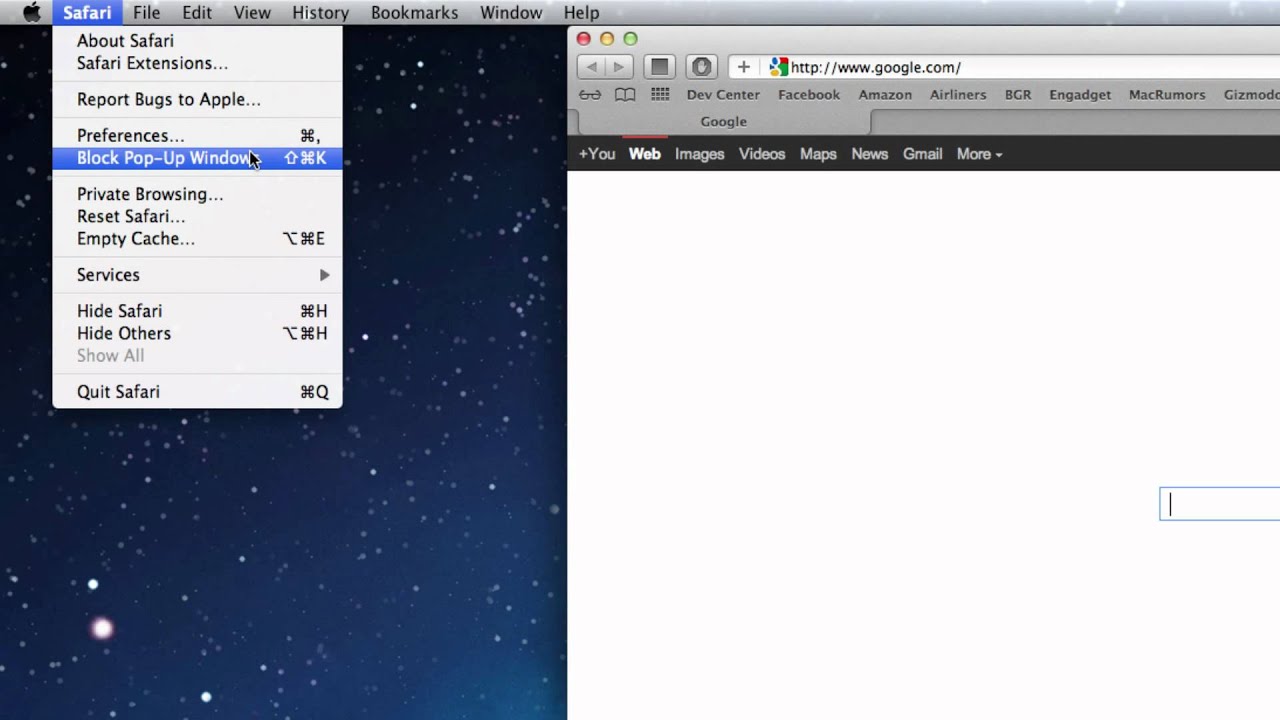Open the Apple menu
Screen dimensions: 1280x720
(32, 13)
